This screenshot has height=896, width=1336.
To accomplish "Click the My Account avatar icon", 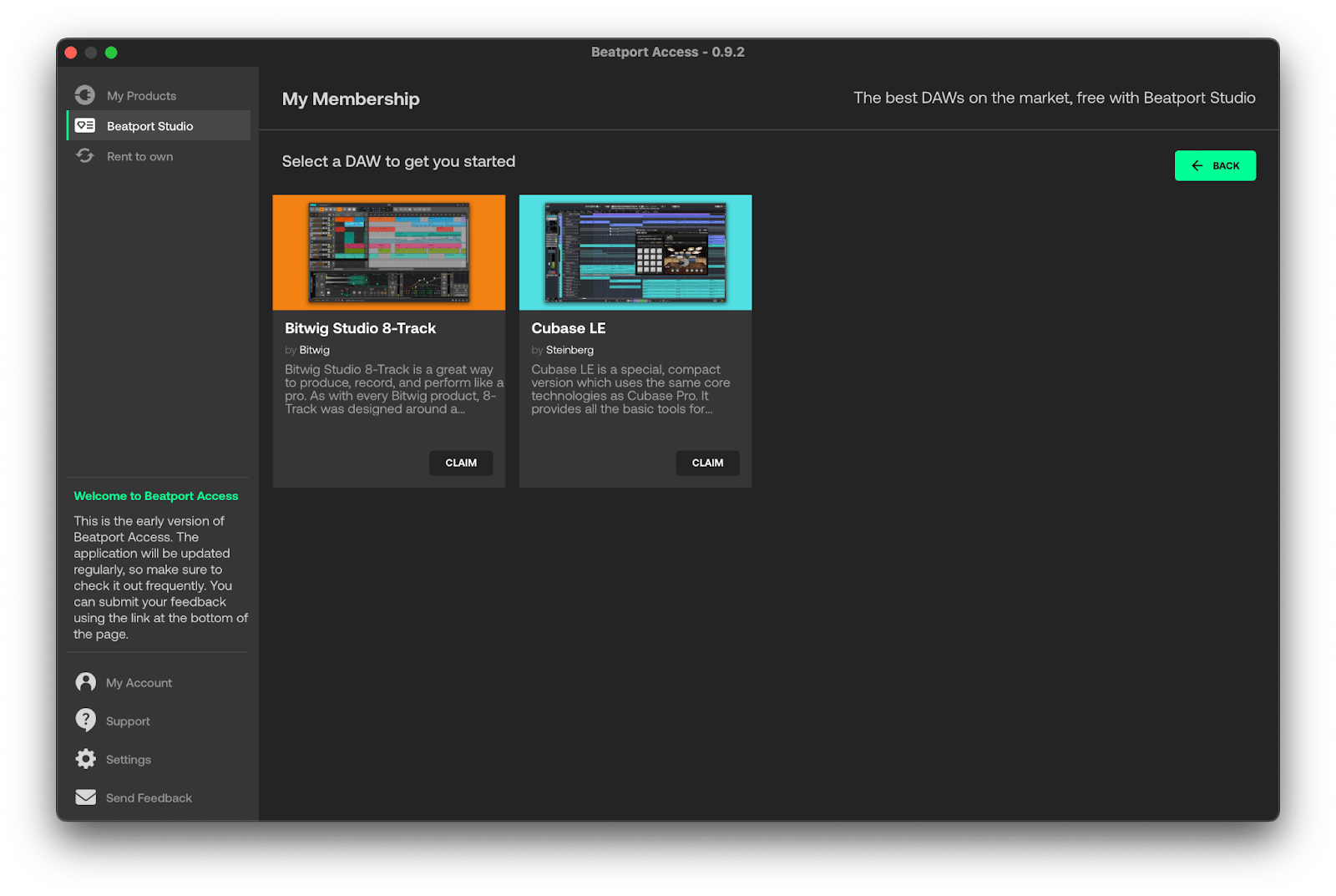I will click(85, 682).
